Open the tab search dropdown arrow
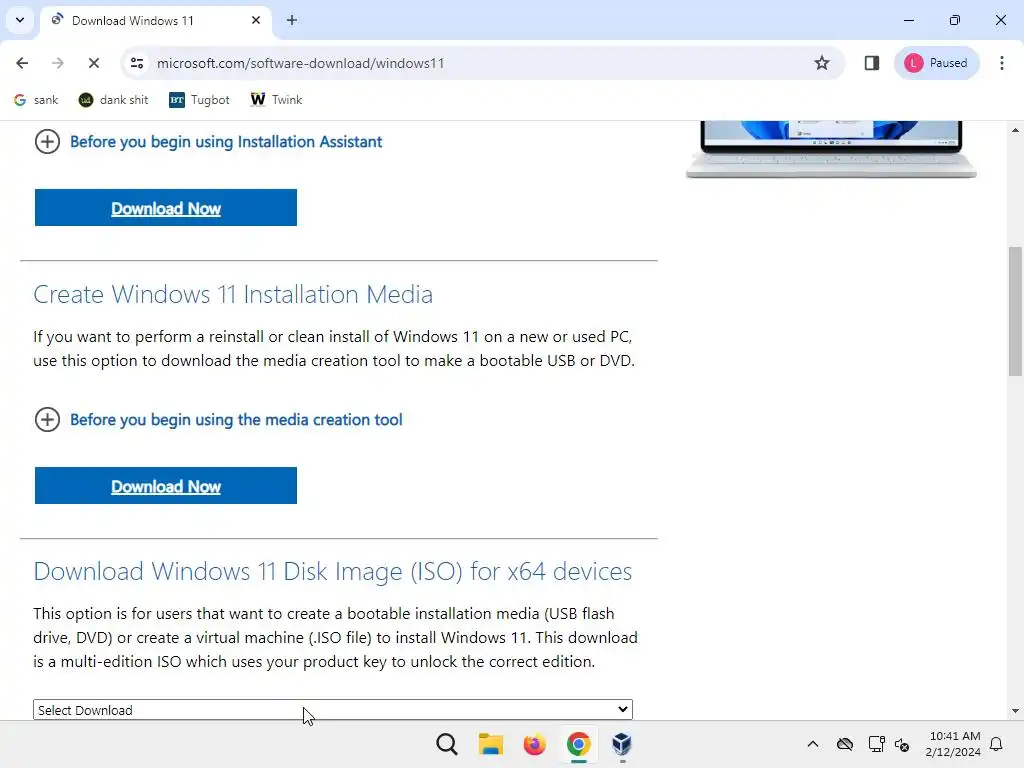This screenshot has width=1024, height=768. click(x=20, y=20)
